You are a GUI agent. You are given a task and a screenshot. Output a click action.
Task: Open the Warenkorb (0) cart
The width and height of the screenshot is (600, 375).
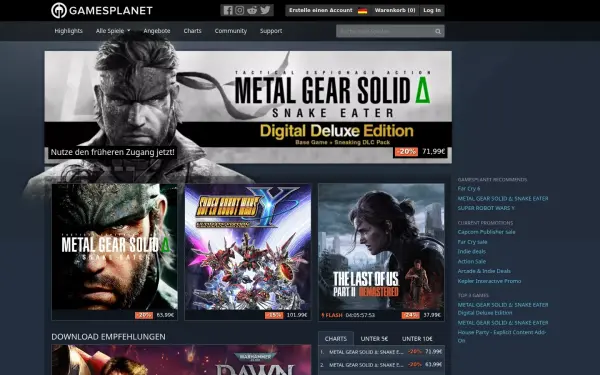point(395,10)
